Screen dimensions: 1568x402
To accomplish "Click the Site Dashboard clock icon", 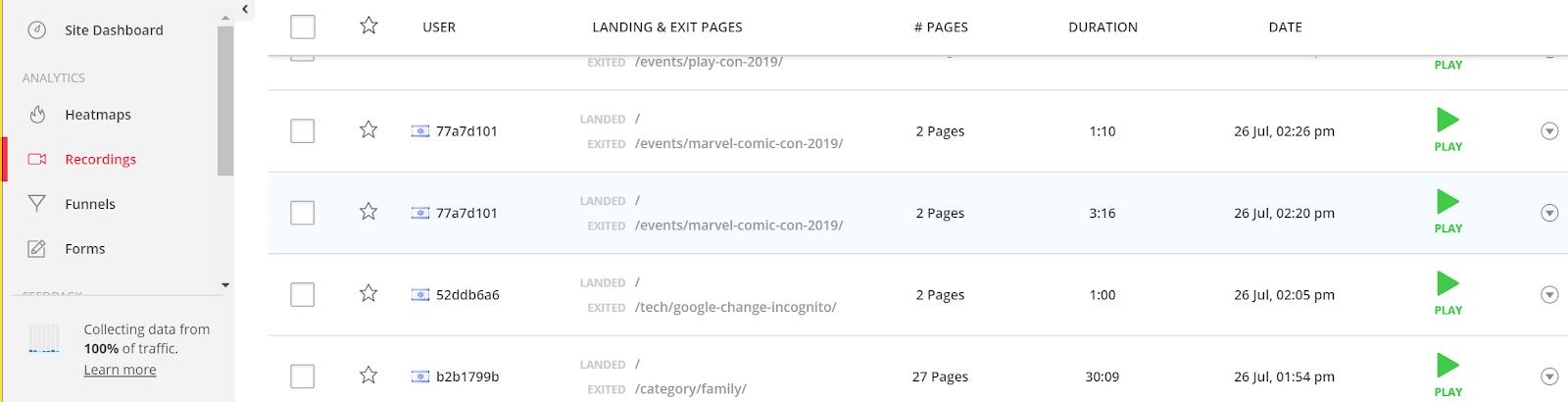I will pos(37,30).
